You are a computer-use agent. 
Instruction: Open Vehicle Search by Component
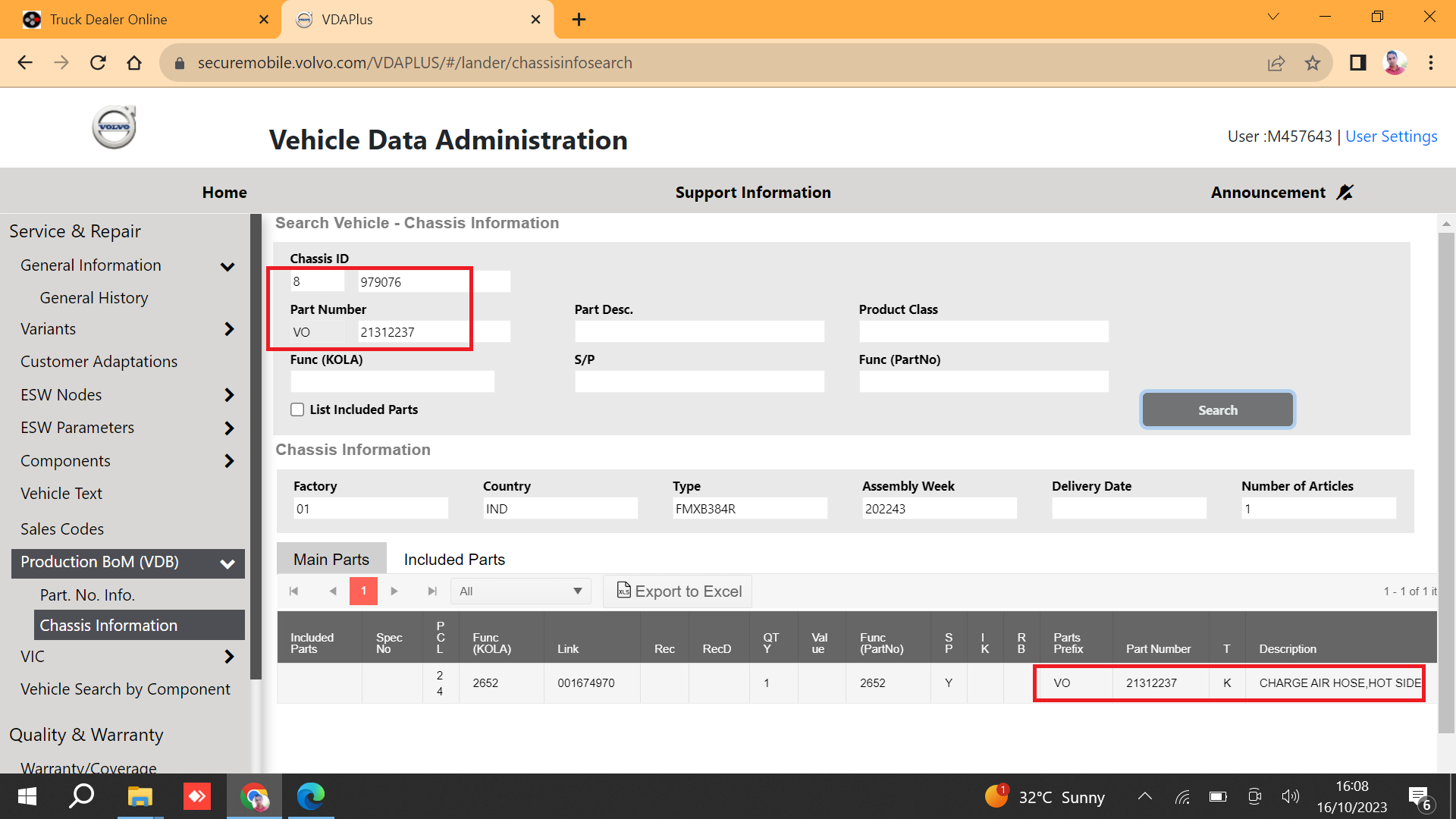click(x=125, y=689)
